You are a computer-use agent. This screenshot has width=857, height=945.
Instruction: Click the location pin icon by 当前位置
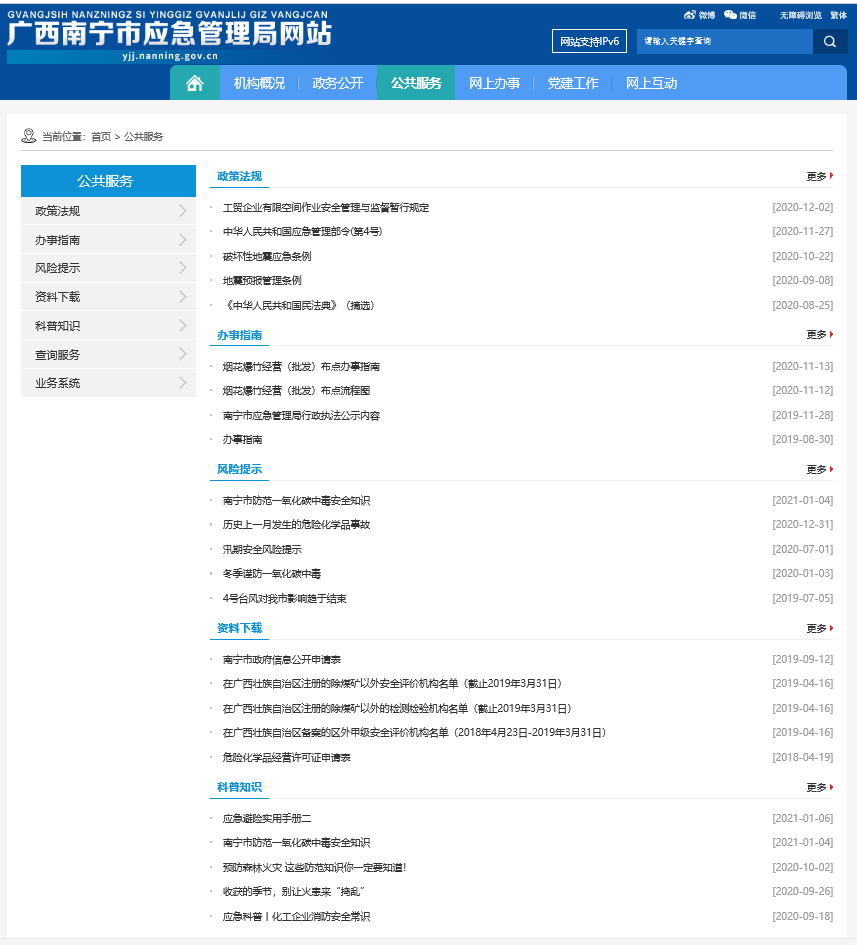point(29,136)
